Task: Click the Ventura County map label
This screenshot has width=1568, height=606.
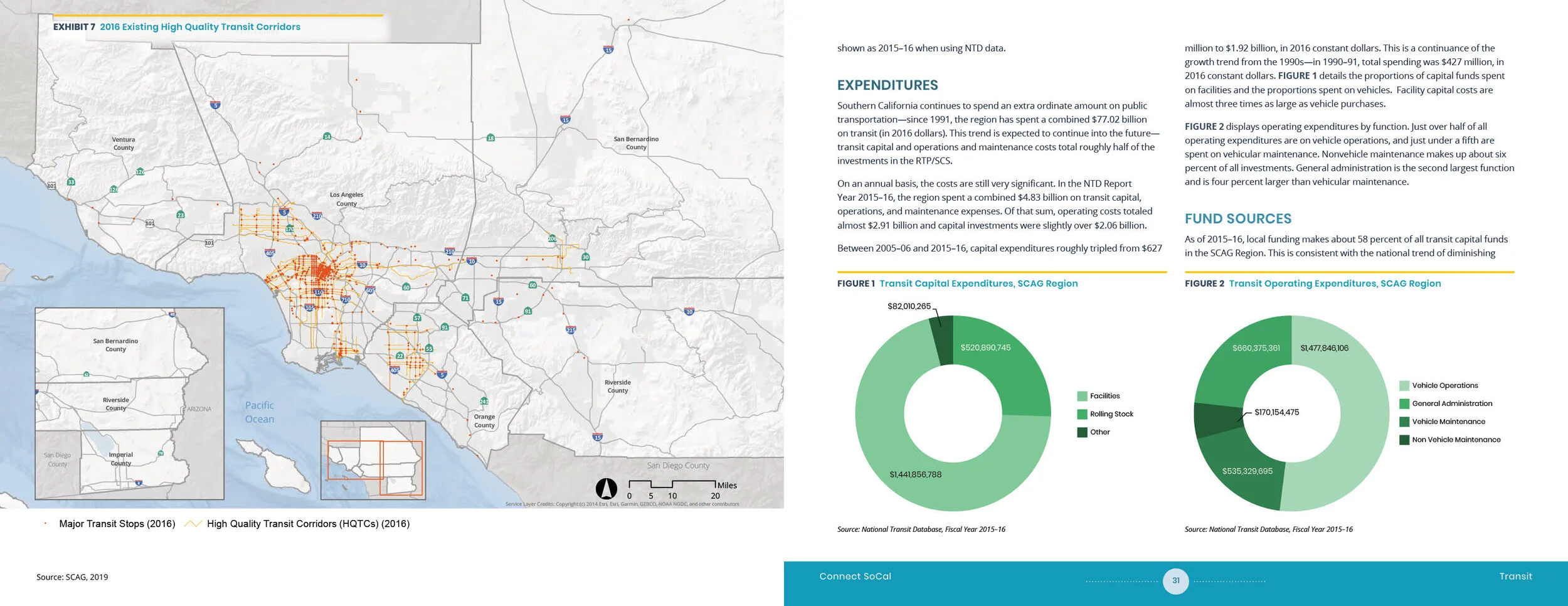Action: 124,144
